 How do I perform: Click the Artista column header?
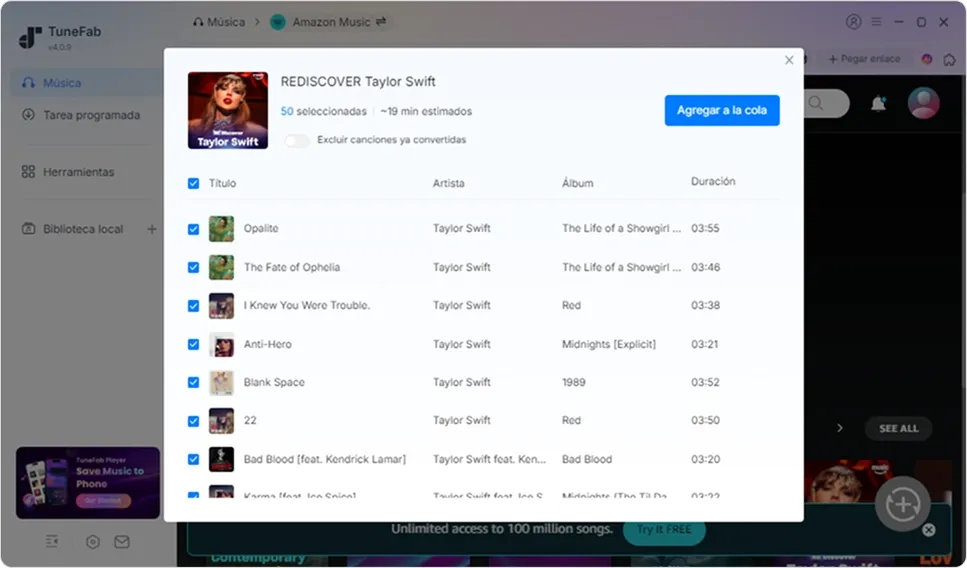448,183
